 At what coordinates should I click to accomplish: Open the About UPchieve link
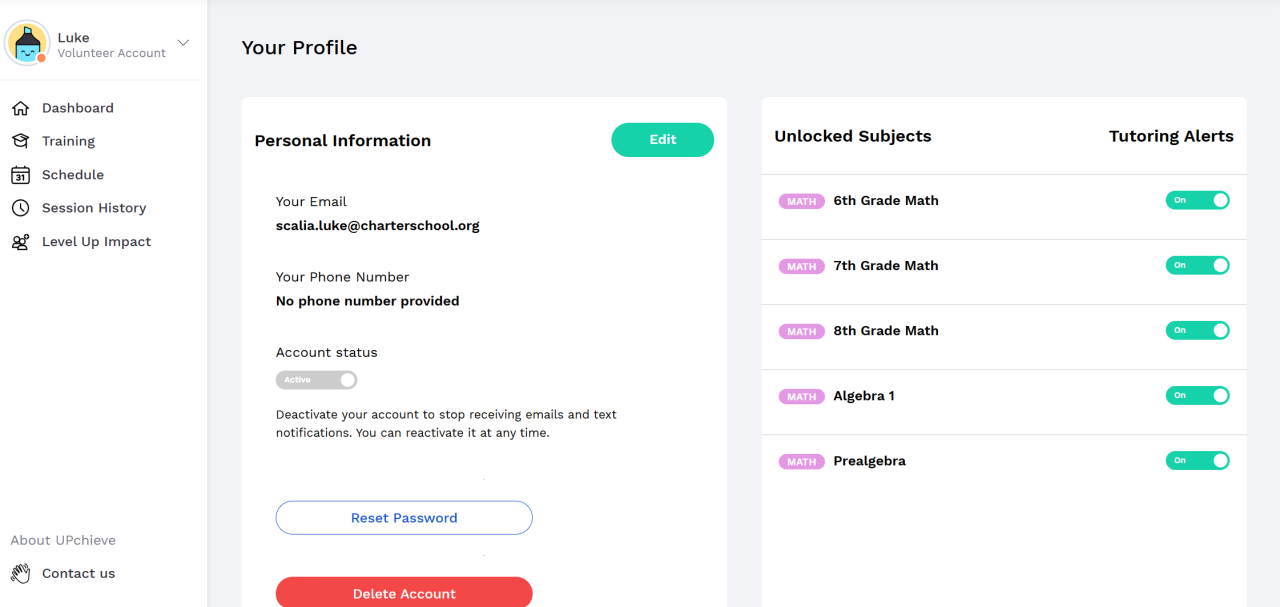coord(63,540)
